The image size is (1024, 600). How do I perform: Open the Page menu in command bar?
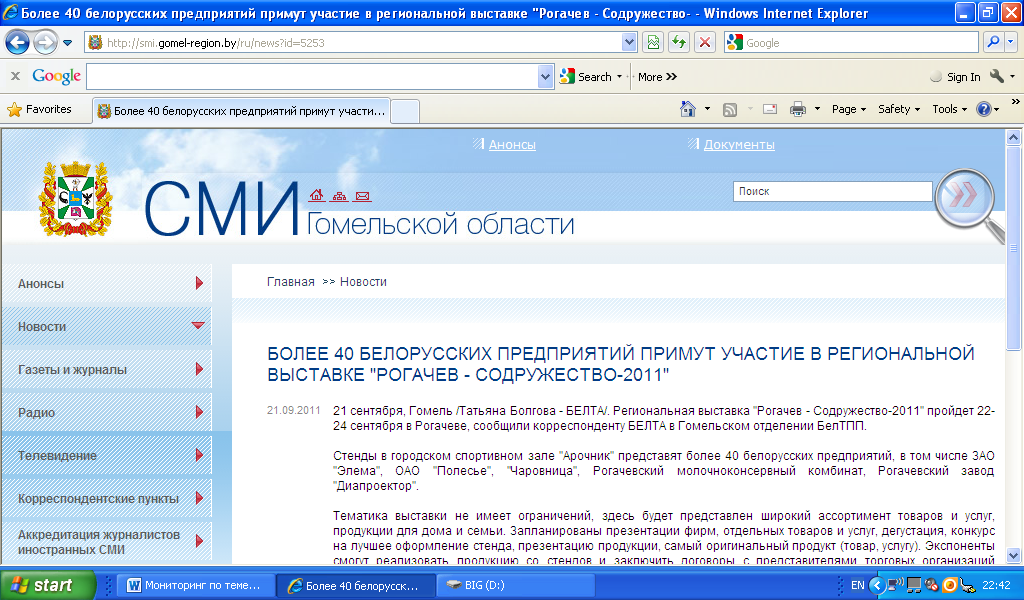[849, 109]
